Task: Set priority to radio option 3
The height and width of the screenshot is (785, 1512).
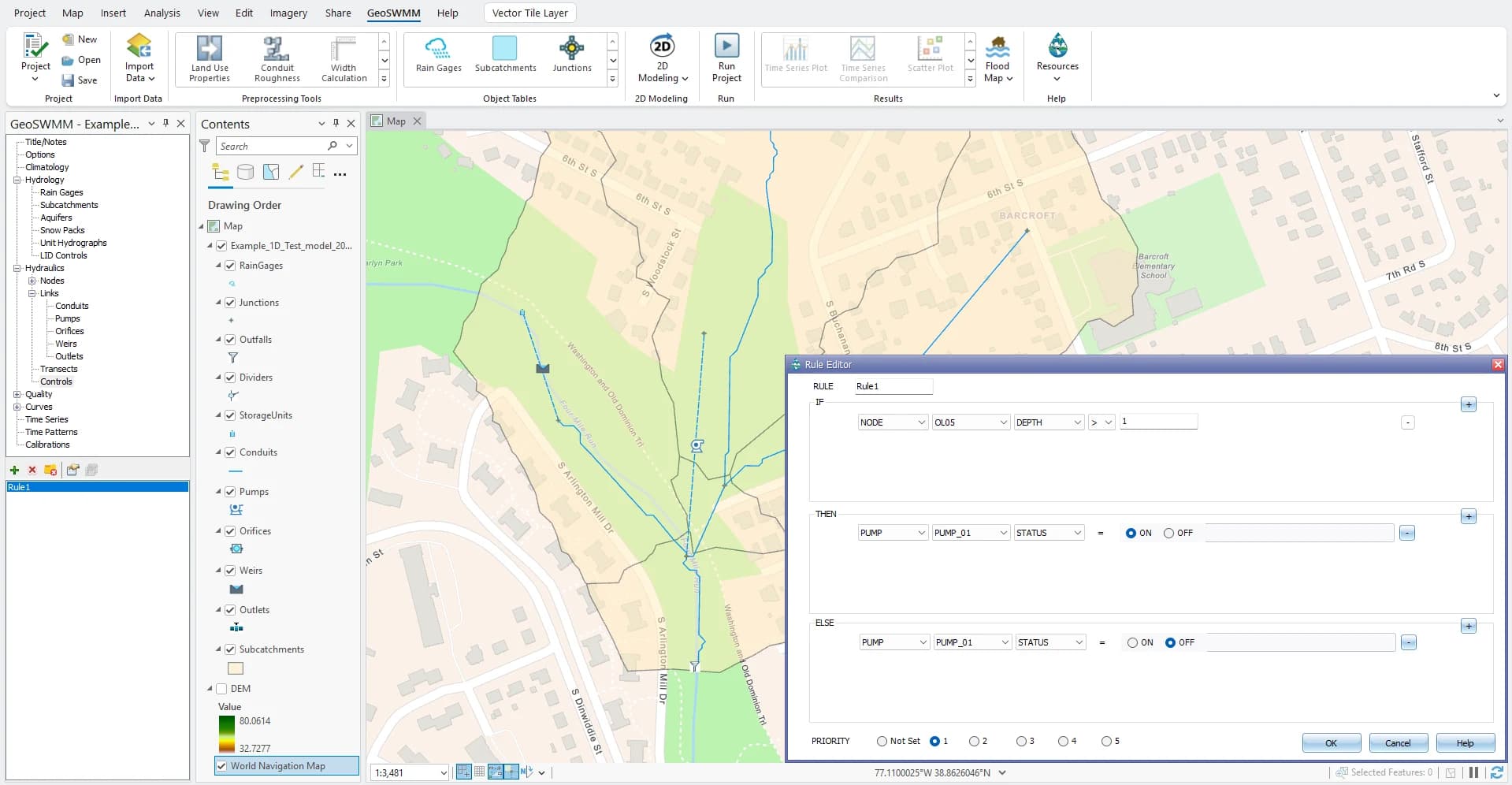Action: 1021,742
